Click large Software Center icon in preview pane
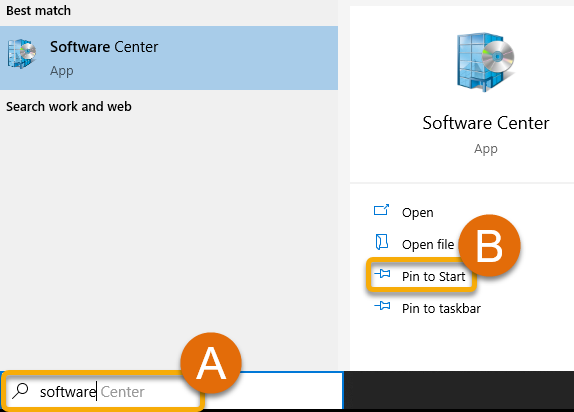Screen dimensions: 574x412 [485, 62]
